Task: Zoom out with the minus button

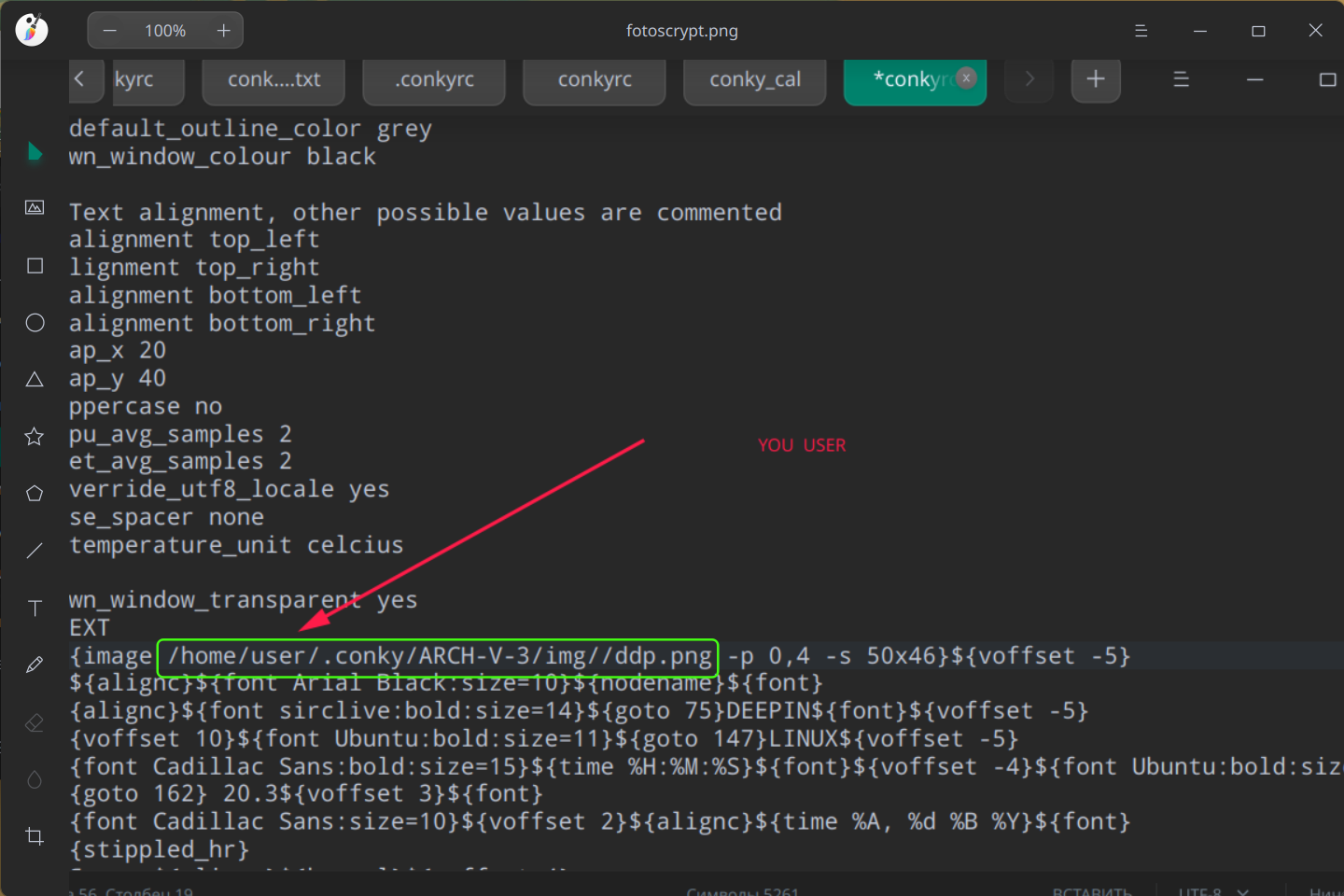Action: (x=110, y=31)
